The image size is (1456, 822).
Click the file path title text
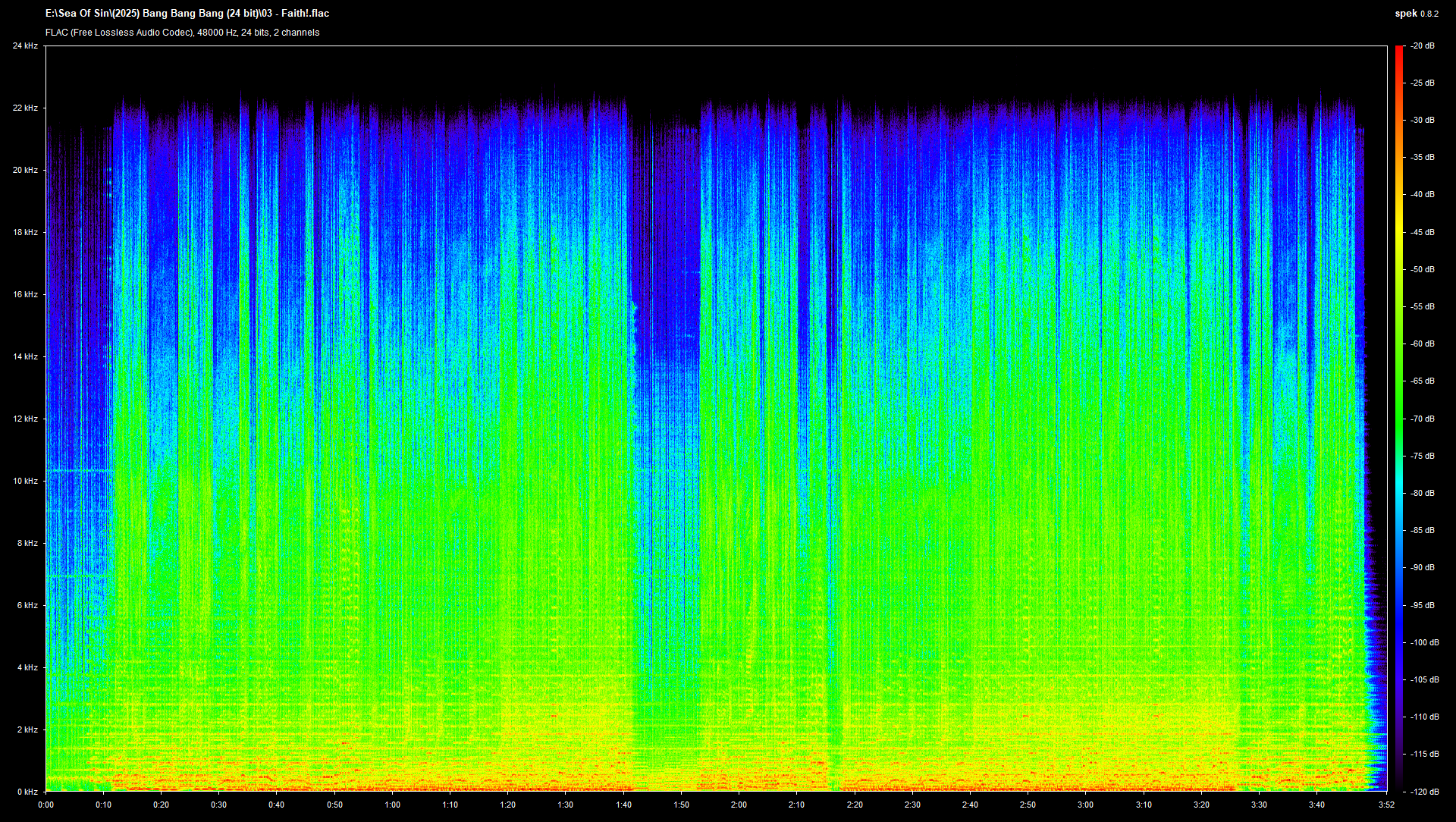click(187, 14)
